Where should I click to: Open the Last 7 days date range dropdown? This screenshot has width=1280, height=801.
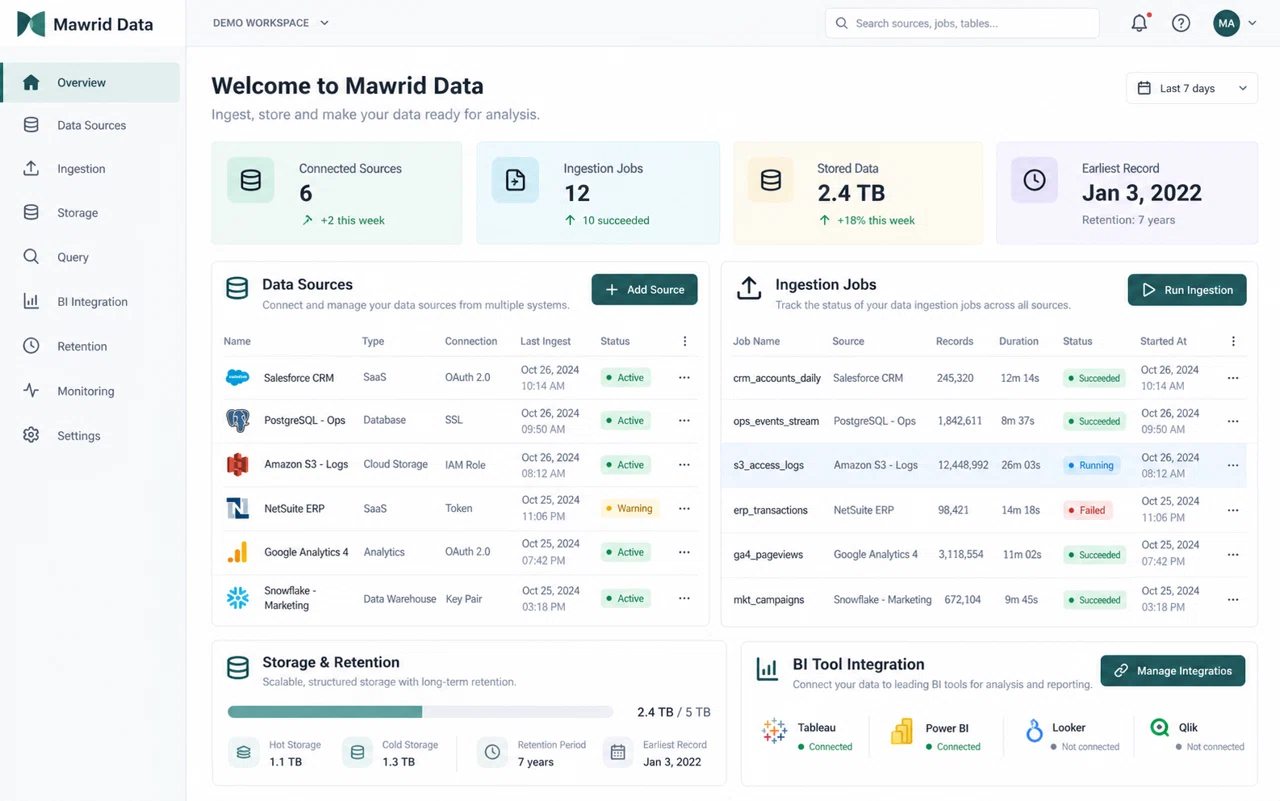(x=1192, y=88)
